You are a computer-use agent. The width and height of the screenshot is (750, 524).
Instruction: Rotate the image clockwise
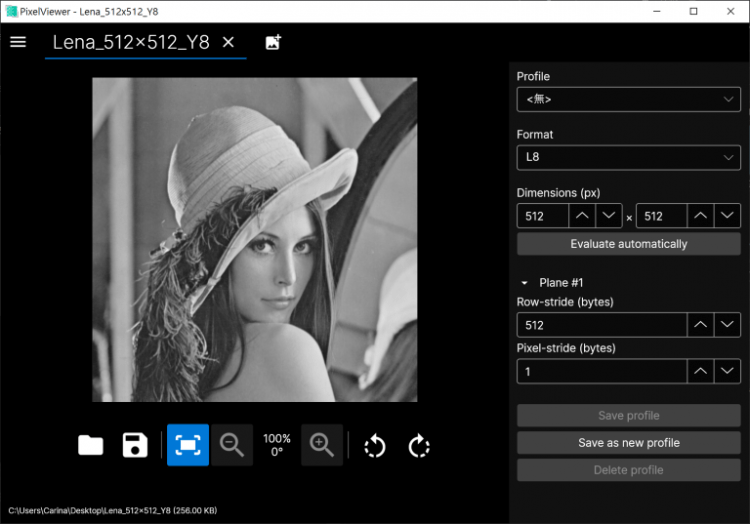tap(419, 446)
